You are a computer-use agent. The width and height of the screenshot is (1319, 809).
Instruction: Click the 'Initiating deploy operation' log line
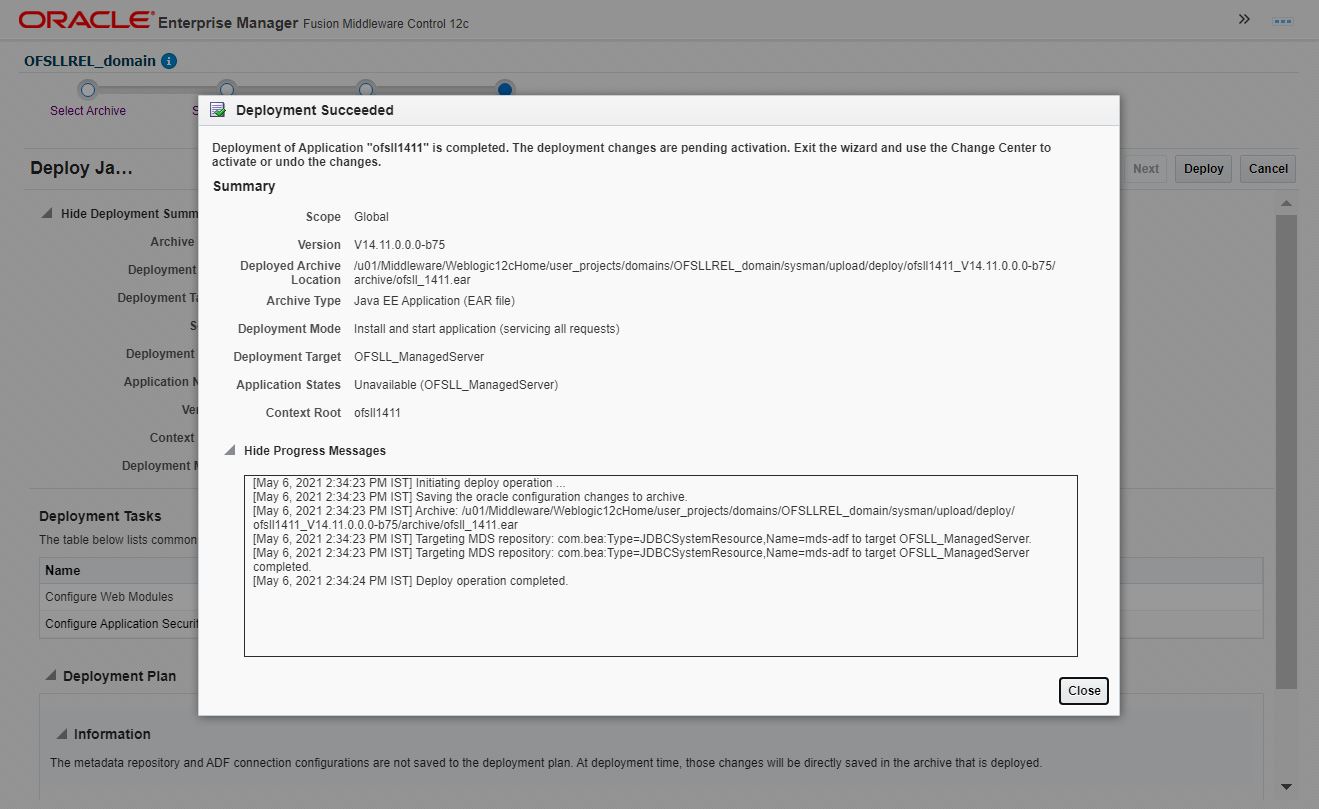coord(409,483)
